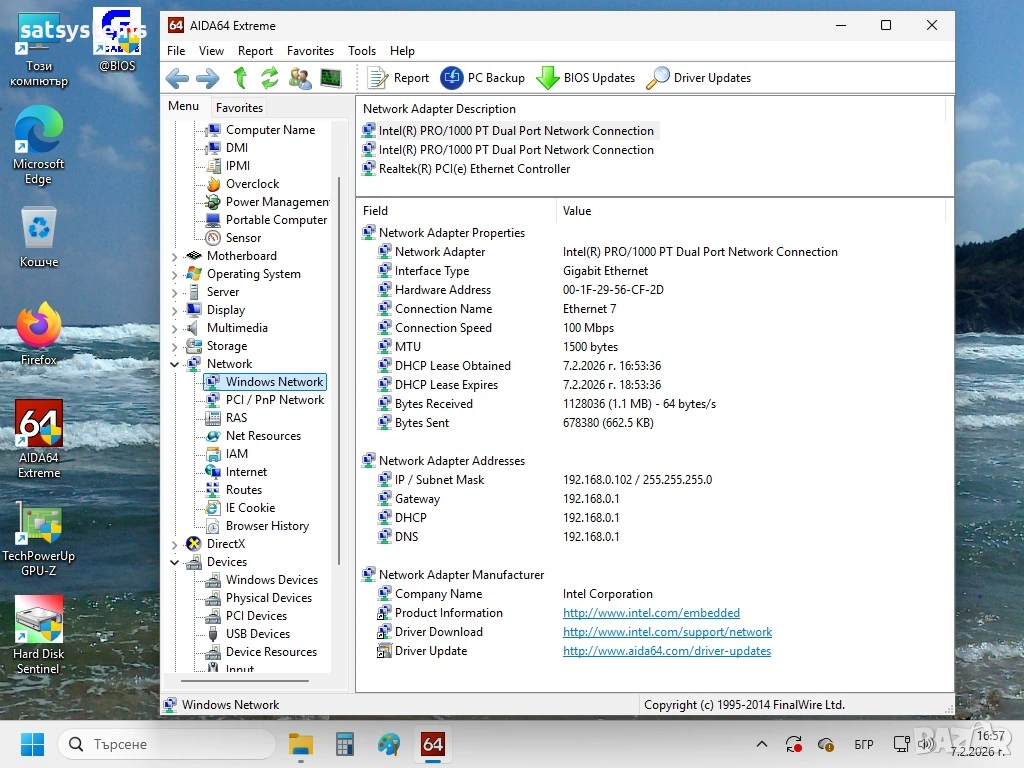Follow the aida64.com driver-updates link
Viewport: 1024px width, 768px height.
(x=666, y=651)
